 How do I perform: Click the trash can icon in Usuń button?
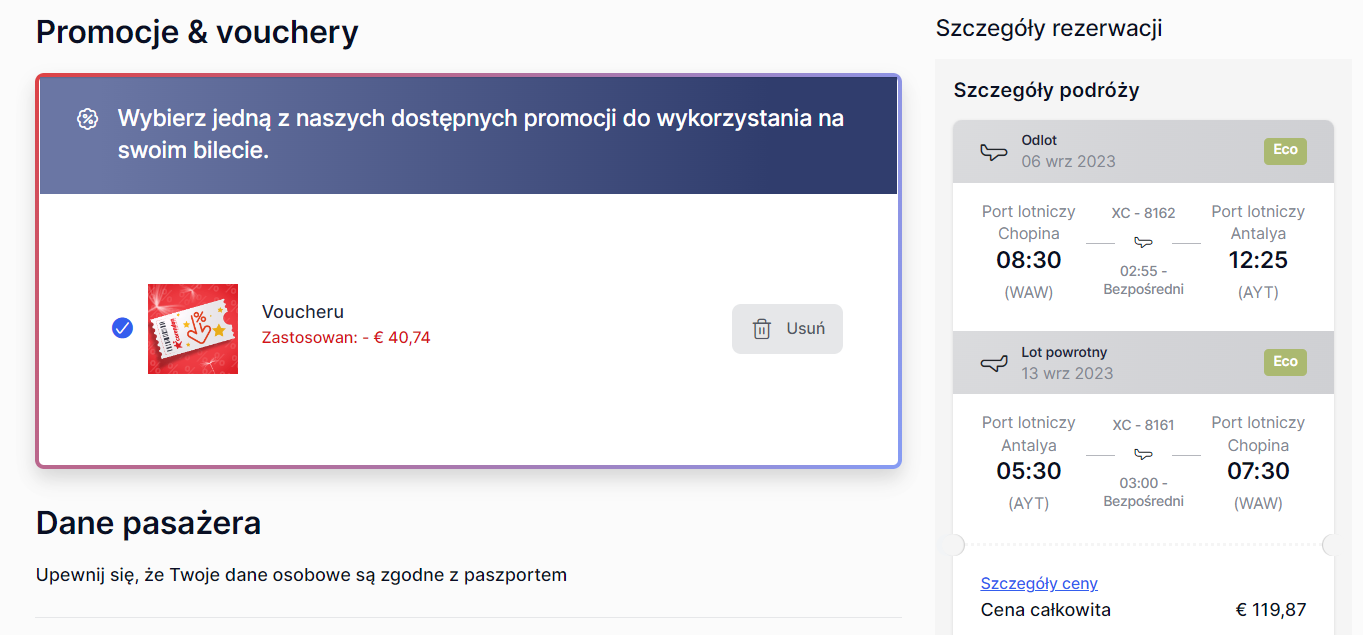(x=762, y=329)
